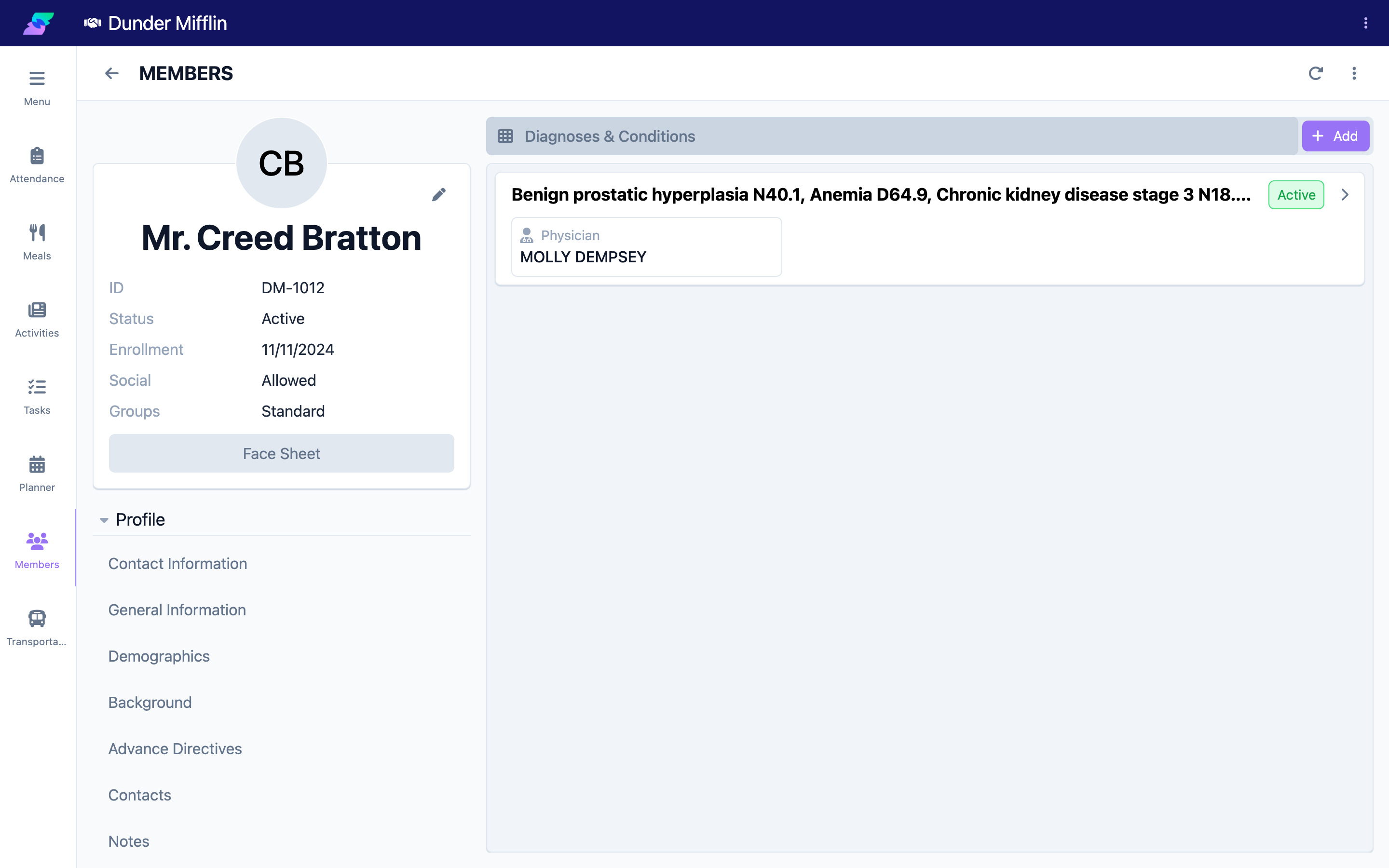Open the MEMBERS header kebab menu
The width and height of the screenshot is (1389, 868).
(1354, 73)
